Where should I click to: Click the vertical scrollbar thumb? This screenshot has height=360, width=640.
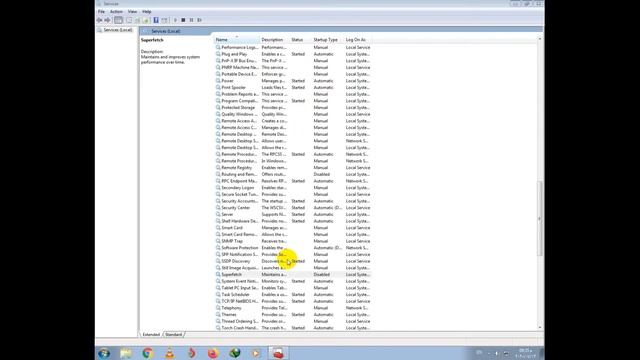(x=540, y=219)
